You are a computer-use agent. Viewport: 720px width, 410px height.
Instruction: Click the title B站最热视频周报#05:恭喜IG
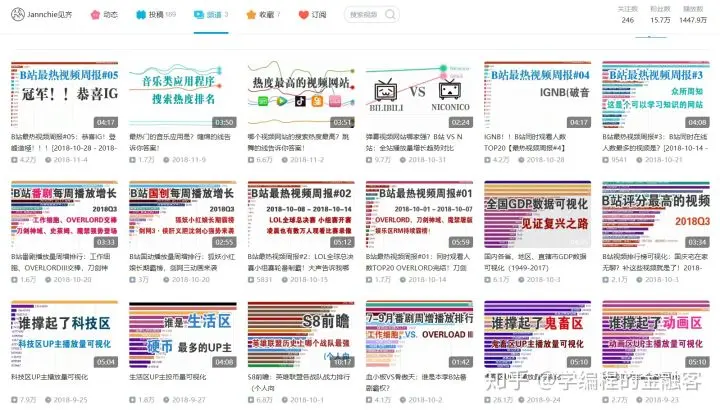[64, 142]
